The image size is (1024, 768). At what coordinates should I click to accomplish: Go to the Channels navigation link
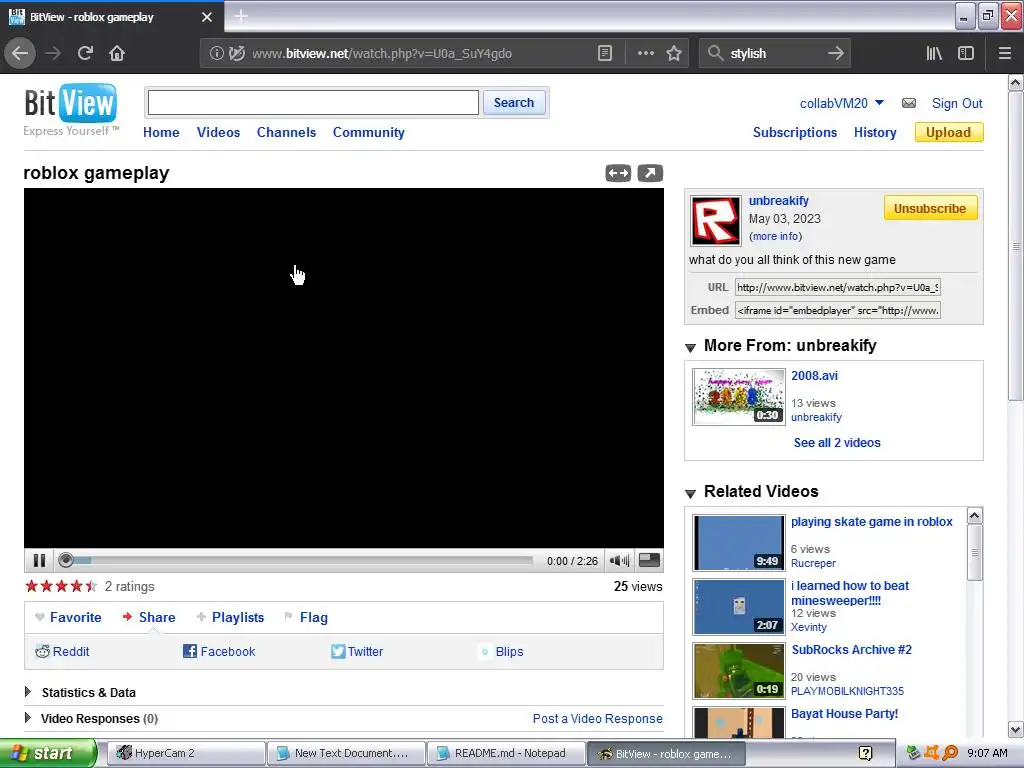[x=286, y=132]
